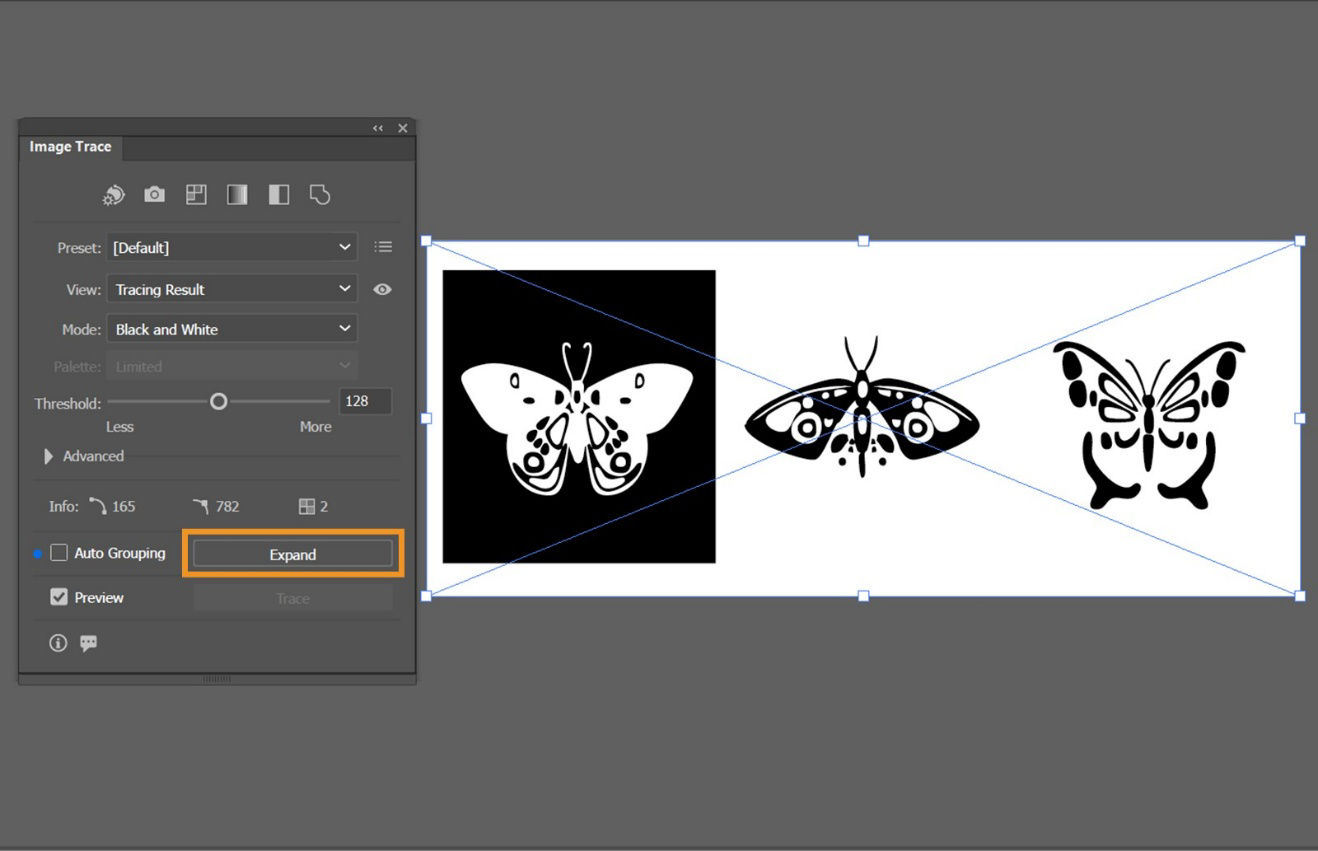Select the Auto-Color tracing preset icon
The image size is (1318, 851).
coord(114,194)
